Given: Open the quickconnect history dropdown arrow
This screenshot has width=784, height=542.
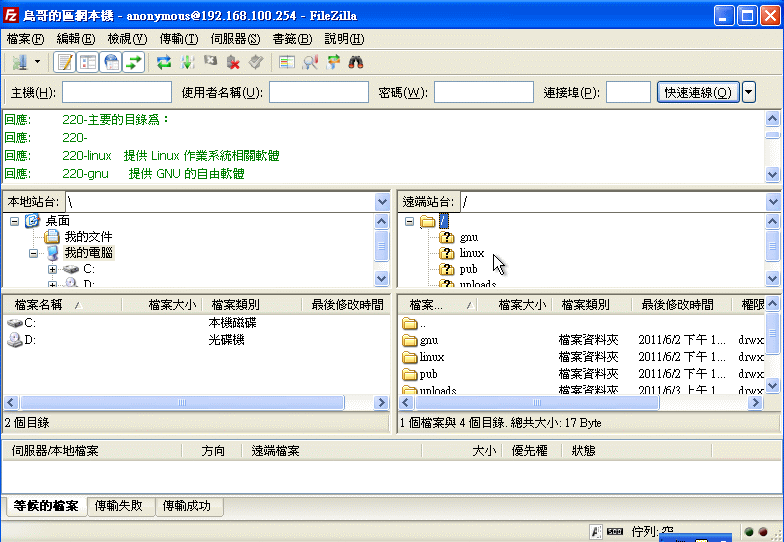Looking at the screenshot, I should click(749, 92).
